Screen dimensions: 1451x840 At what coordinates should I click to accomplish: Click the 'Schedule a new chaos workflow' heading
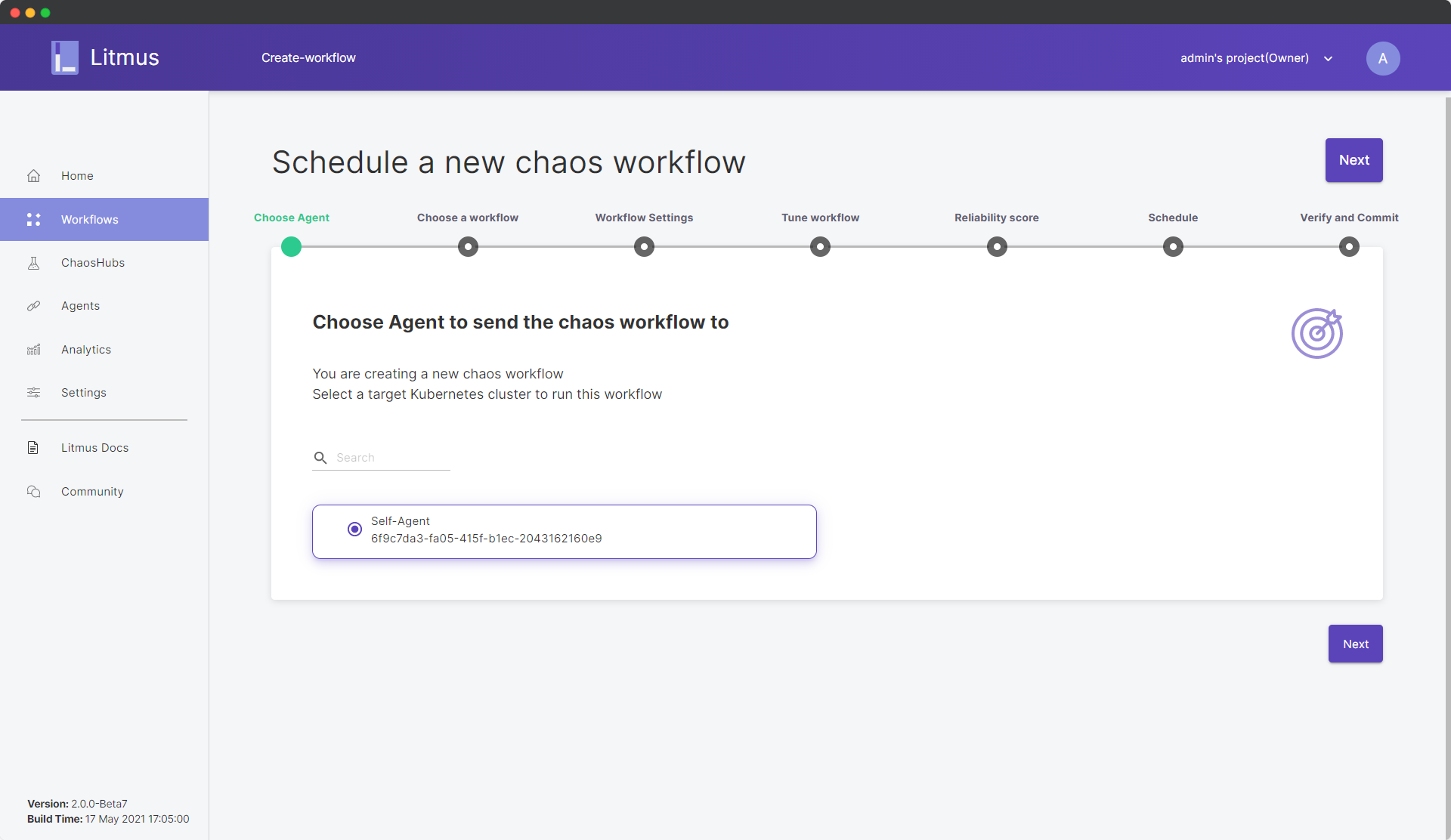point(509,162)
